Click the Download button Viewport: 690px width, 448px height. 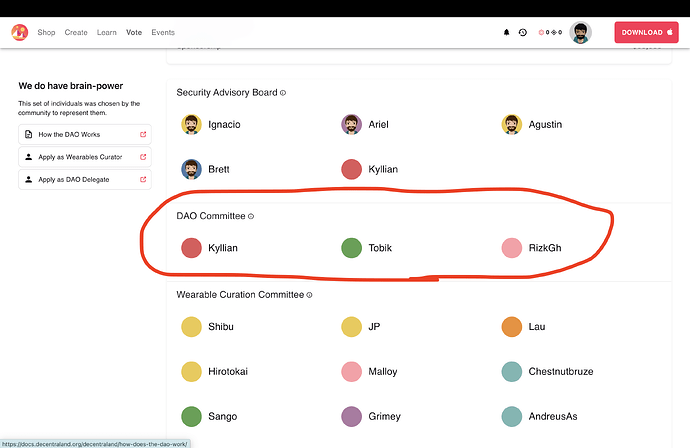646,32
